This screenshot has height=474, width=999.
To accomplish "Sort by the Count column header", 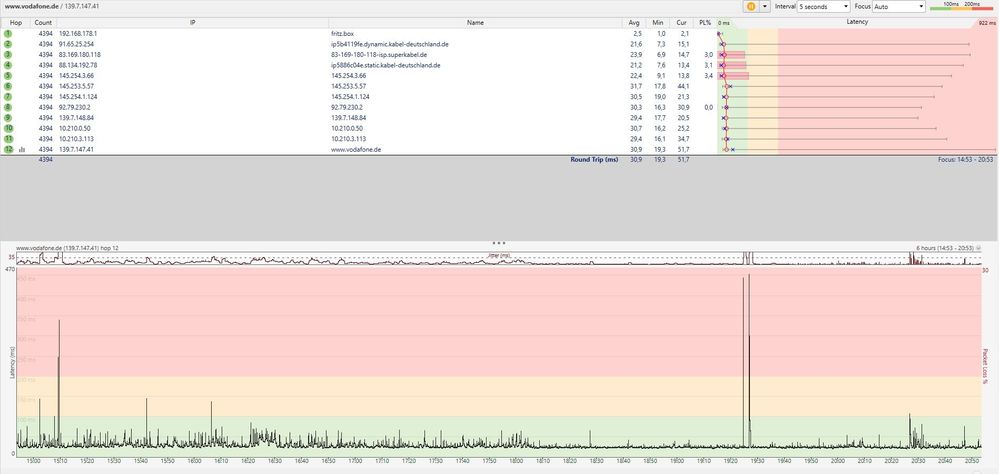I will click(43, 22).
